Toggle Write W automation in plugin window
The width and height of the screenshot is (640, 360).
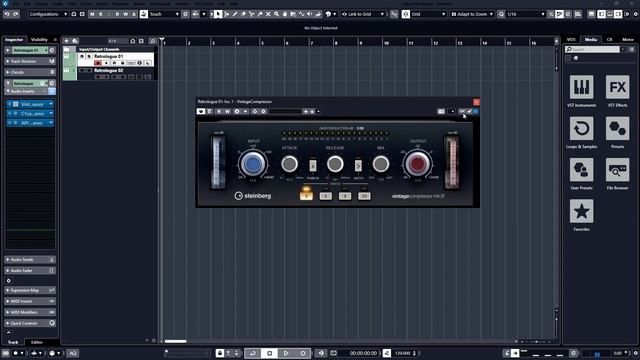click(227, 111)
